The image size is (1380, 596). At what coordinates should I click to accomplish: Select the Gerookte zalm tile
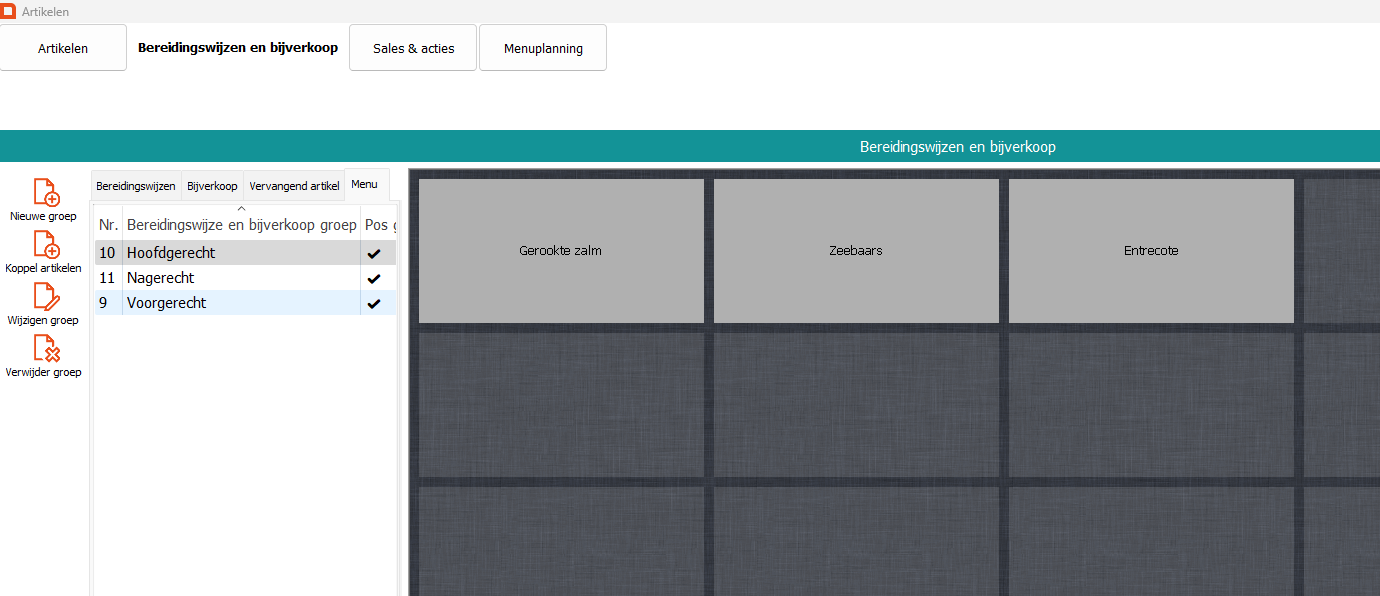point(560,251)
